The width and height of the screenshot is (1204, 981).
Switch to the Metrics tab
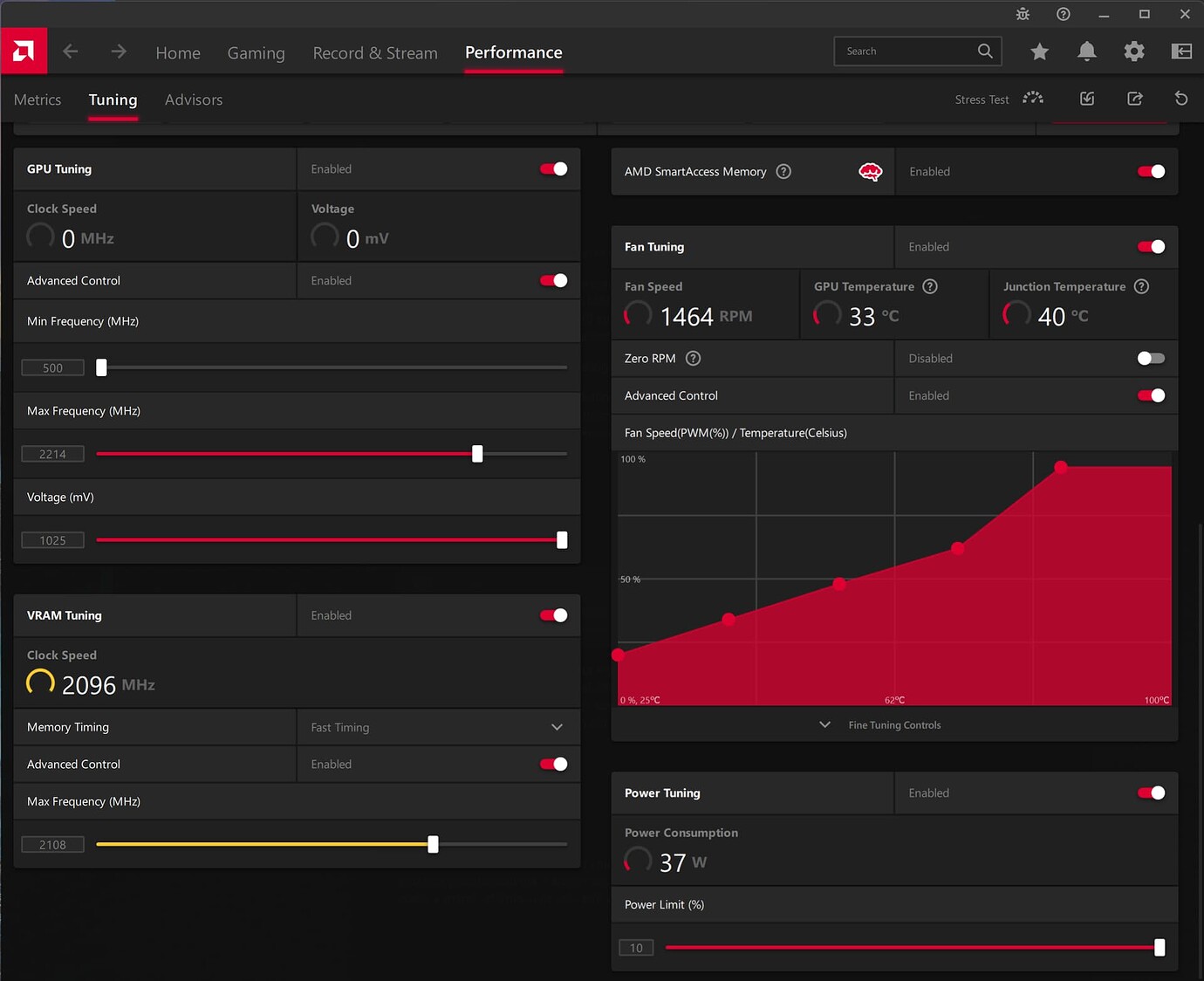tap(38, 99)
